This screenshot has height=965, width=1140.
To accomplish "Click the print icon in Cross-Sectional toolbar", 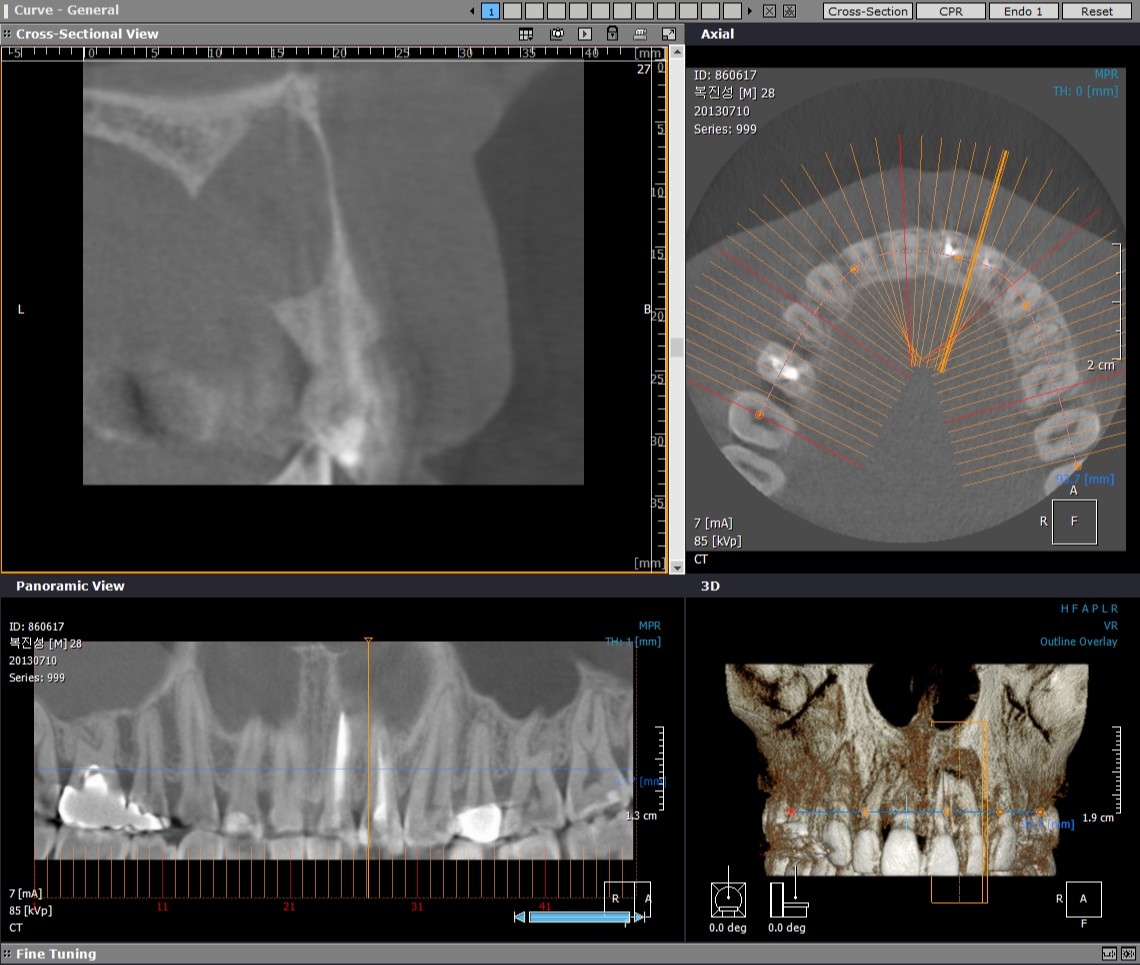I will (640, 34).
